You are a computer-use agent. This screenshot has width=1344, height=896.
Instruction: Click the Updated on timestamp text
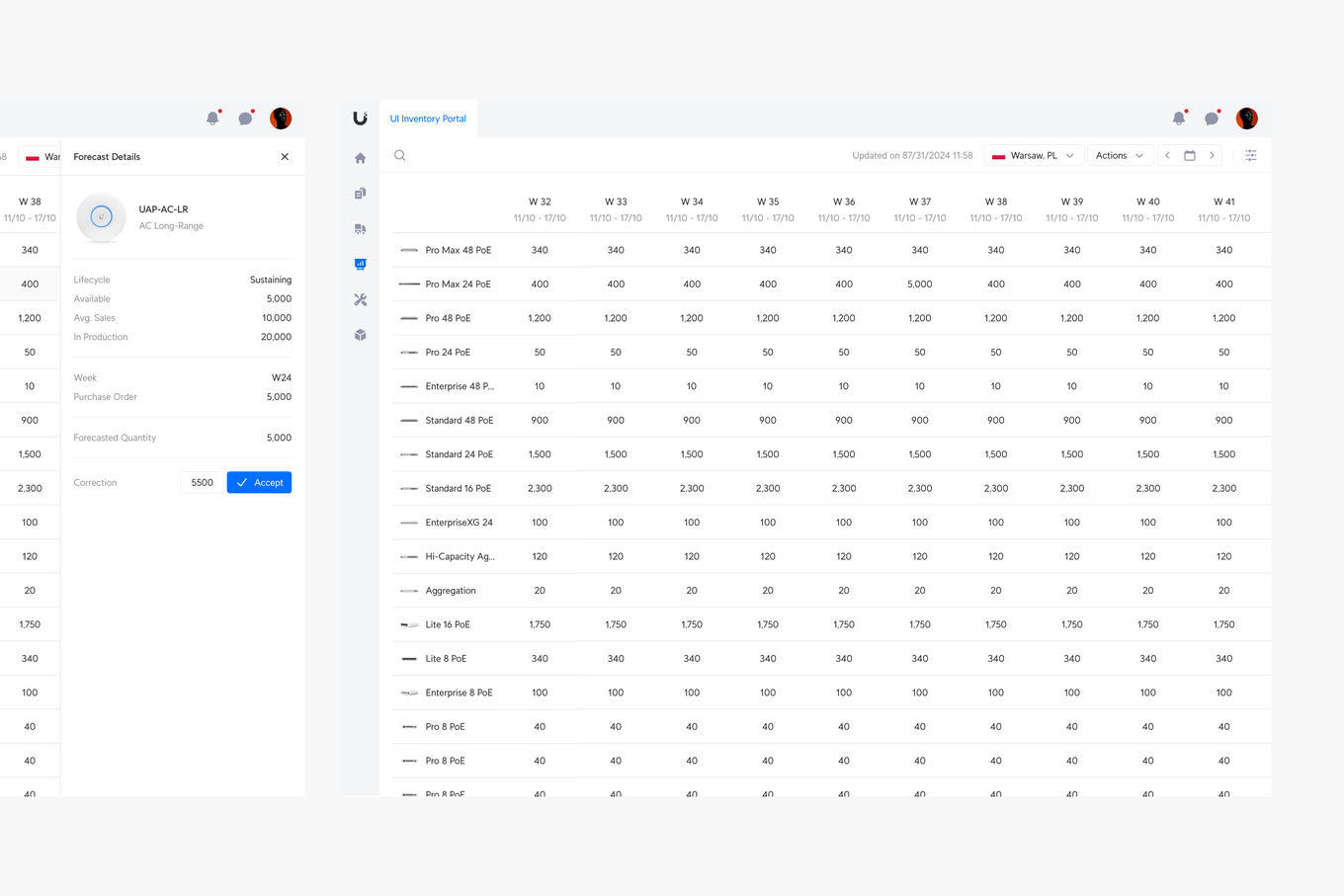pyautogui.click(x=912, y=156)
